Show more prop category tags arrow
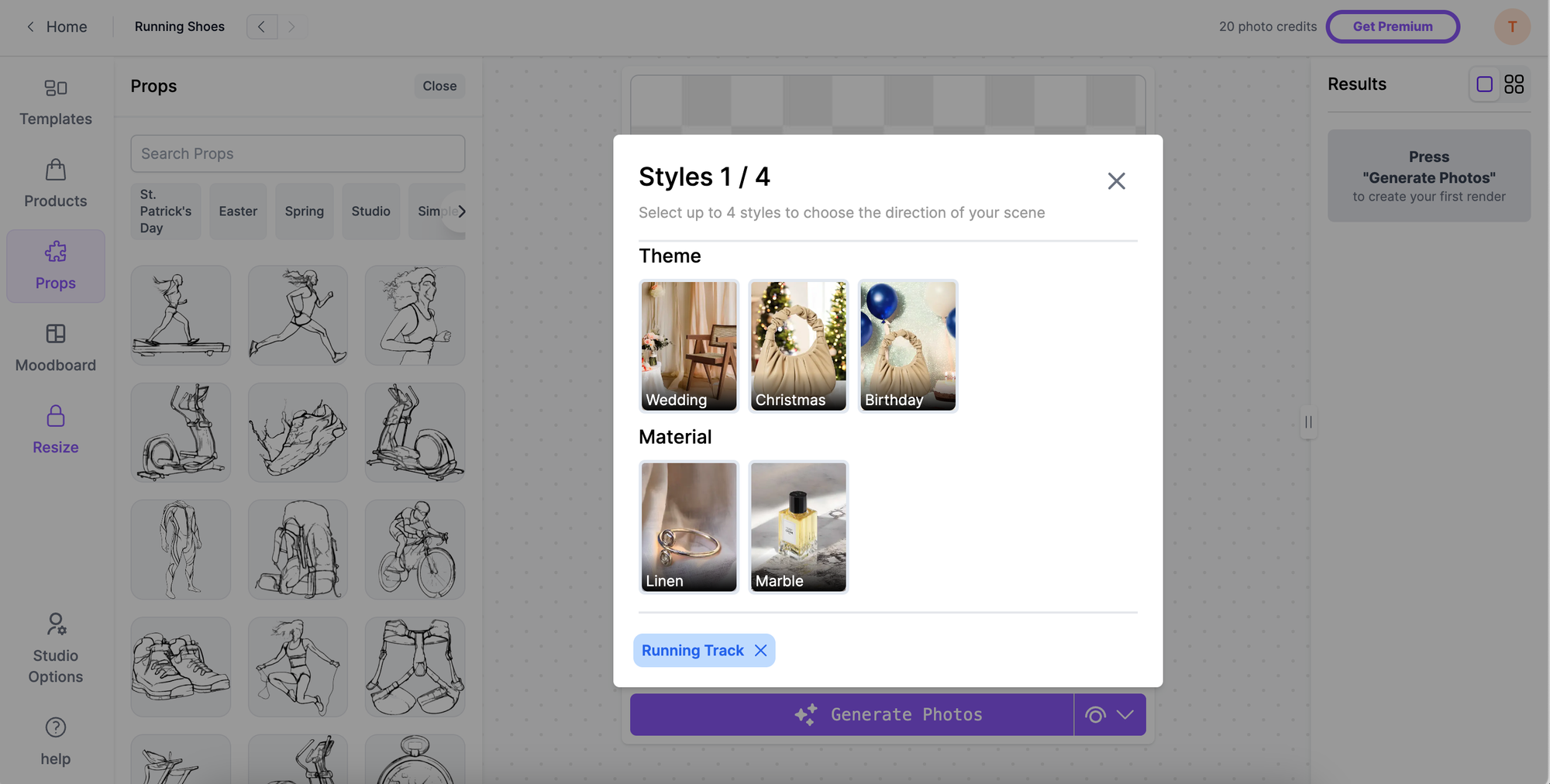 [x=461, y=211]
